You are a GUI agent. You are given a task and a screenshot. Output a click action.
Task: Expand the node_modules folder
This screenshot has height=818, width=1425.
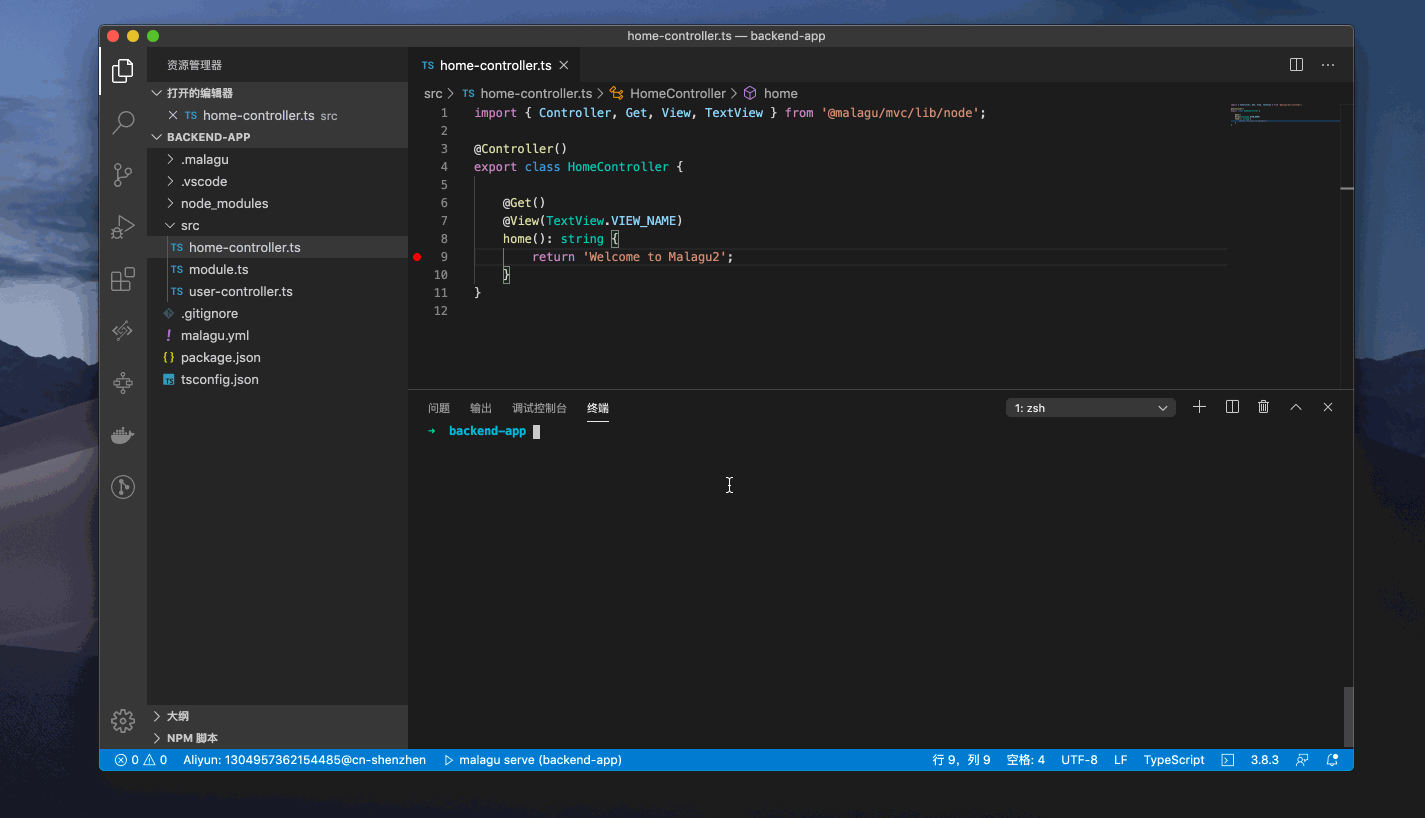coord(277,203)
